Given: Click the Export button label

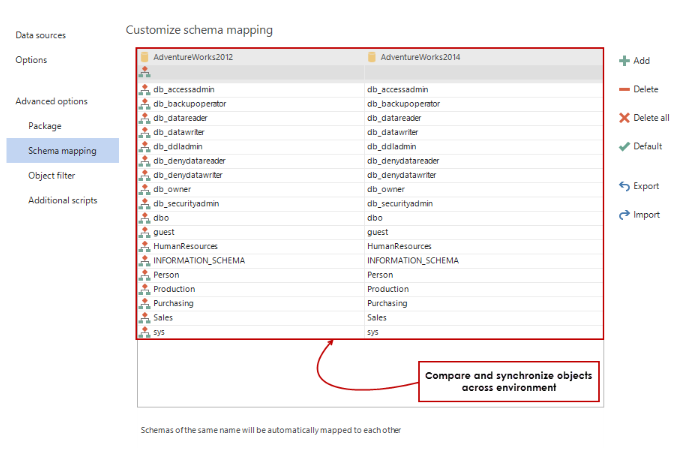Looking at the screenshot, I should click(x=646, y=186).
